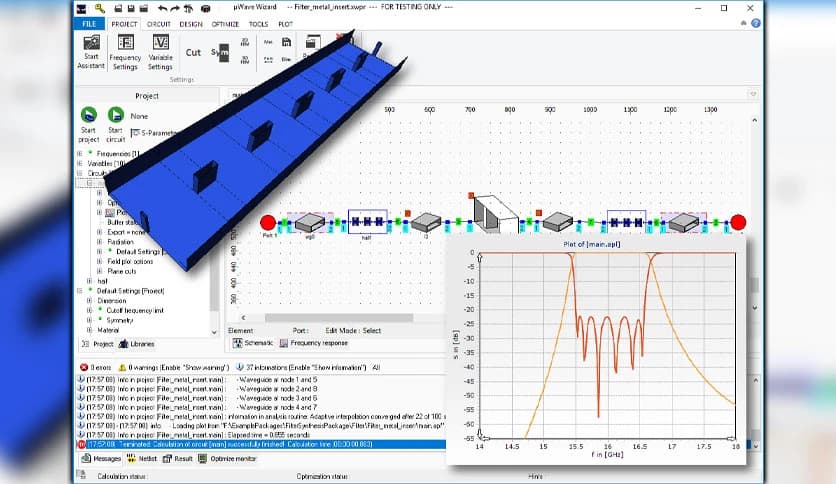This screenshot has width=836, height=484.
Task: Select the highlighted Terminated calculation message row
Action: (262, 444)
